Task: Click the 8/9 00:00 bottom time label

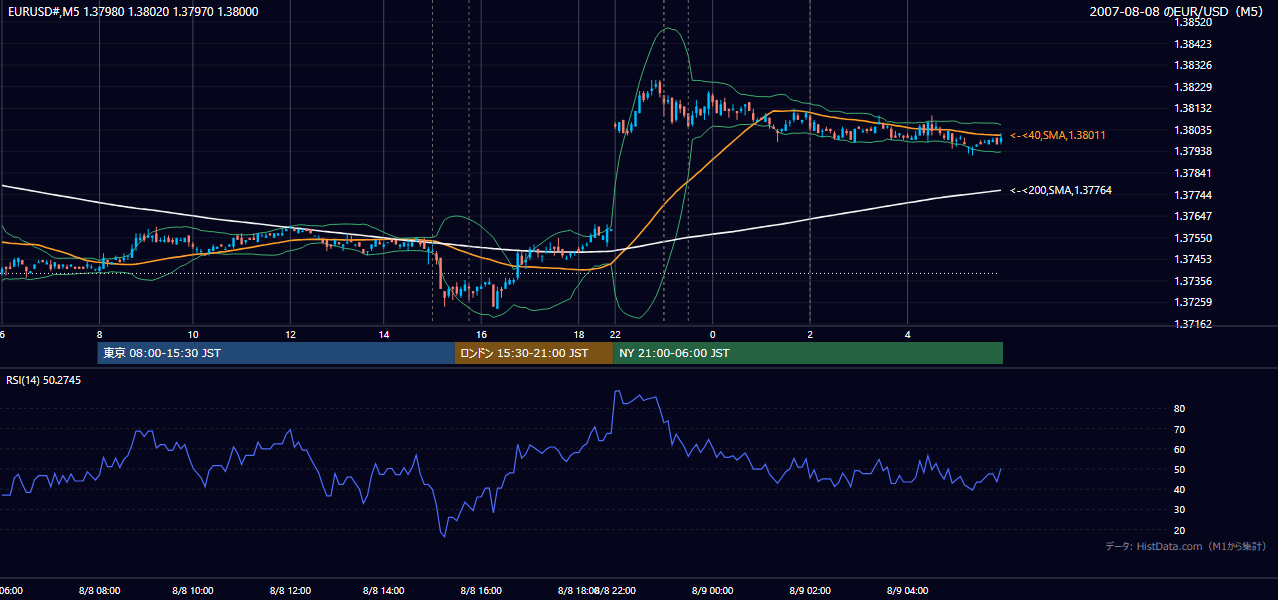Action: click(713, 591)
